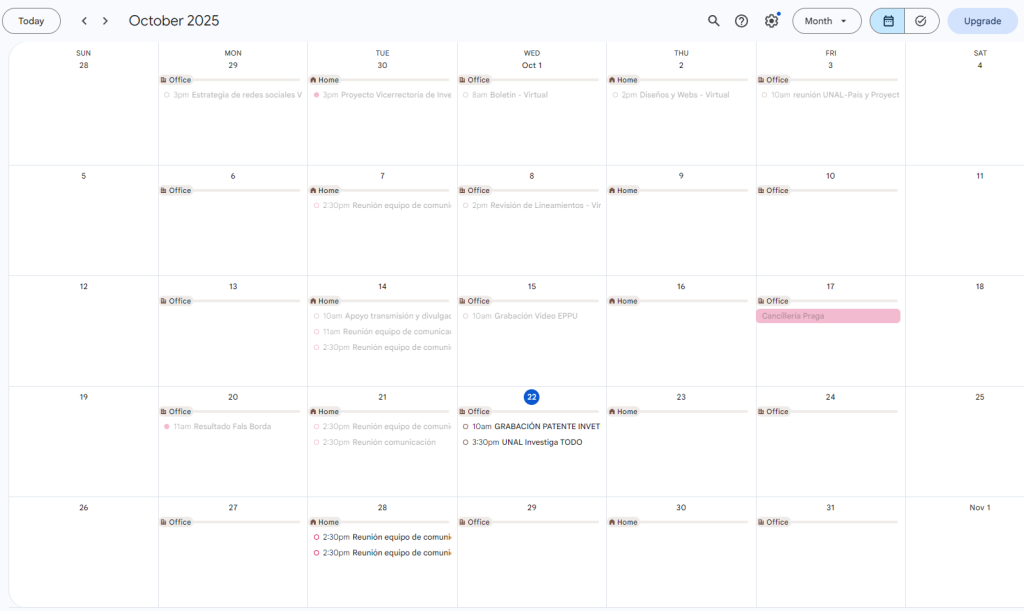Open the day labeled Nov 1
The height and width of the screenshot is (611, 1024).
click(979, 507)
